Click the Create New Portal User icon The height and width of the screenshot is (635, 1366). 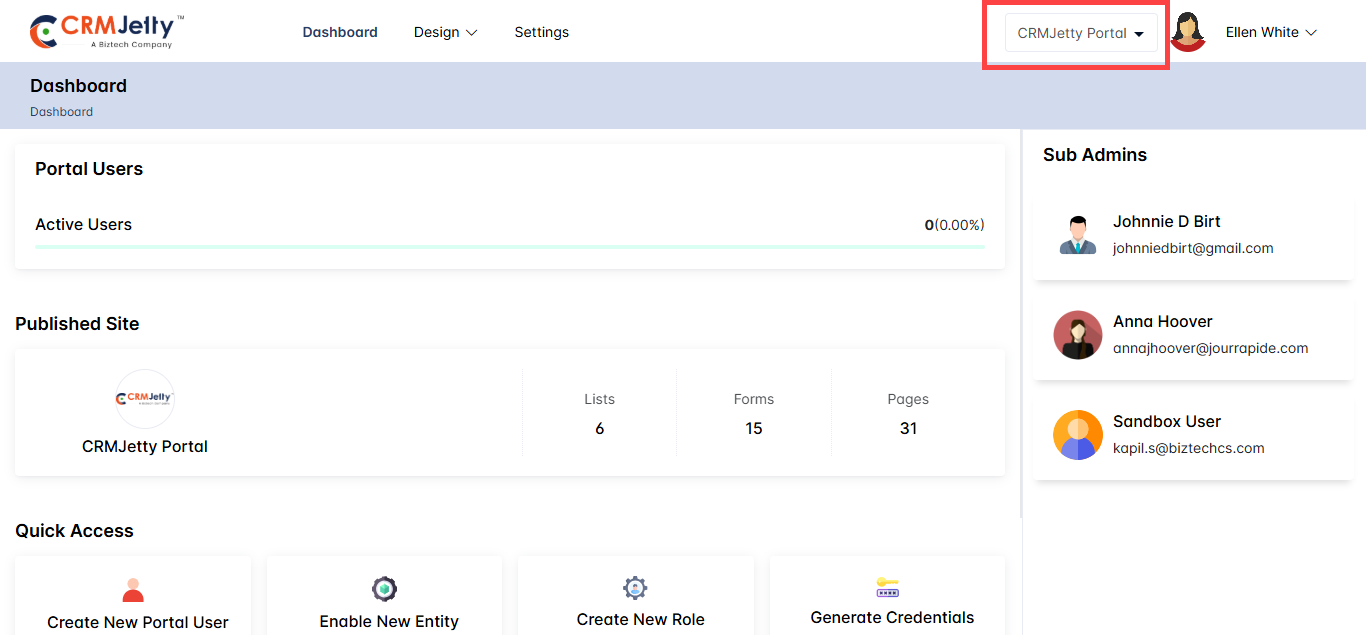point(133,590)
